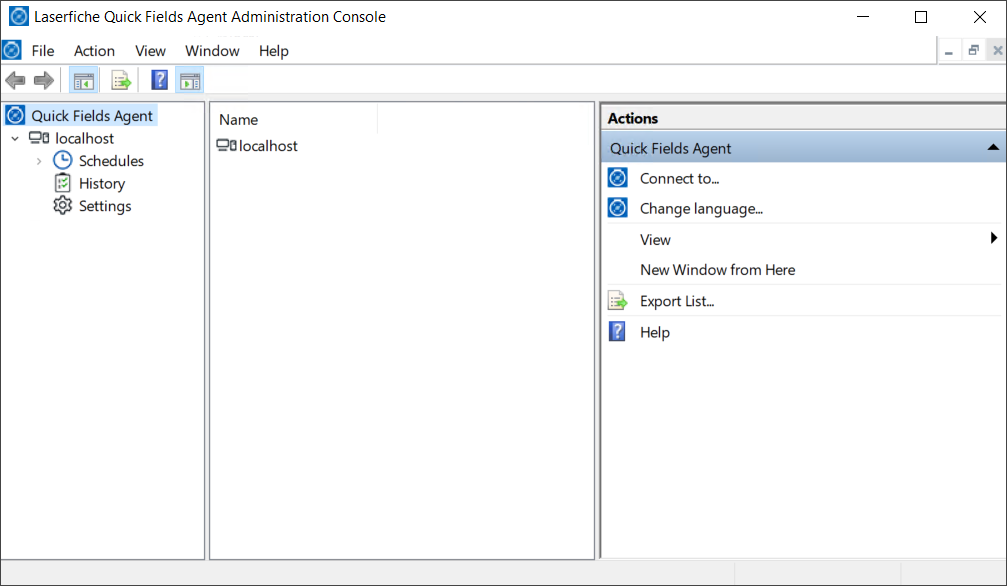Select localhost in the center list

click(x=267, y=146)
